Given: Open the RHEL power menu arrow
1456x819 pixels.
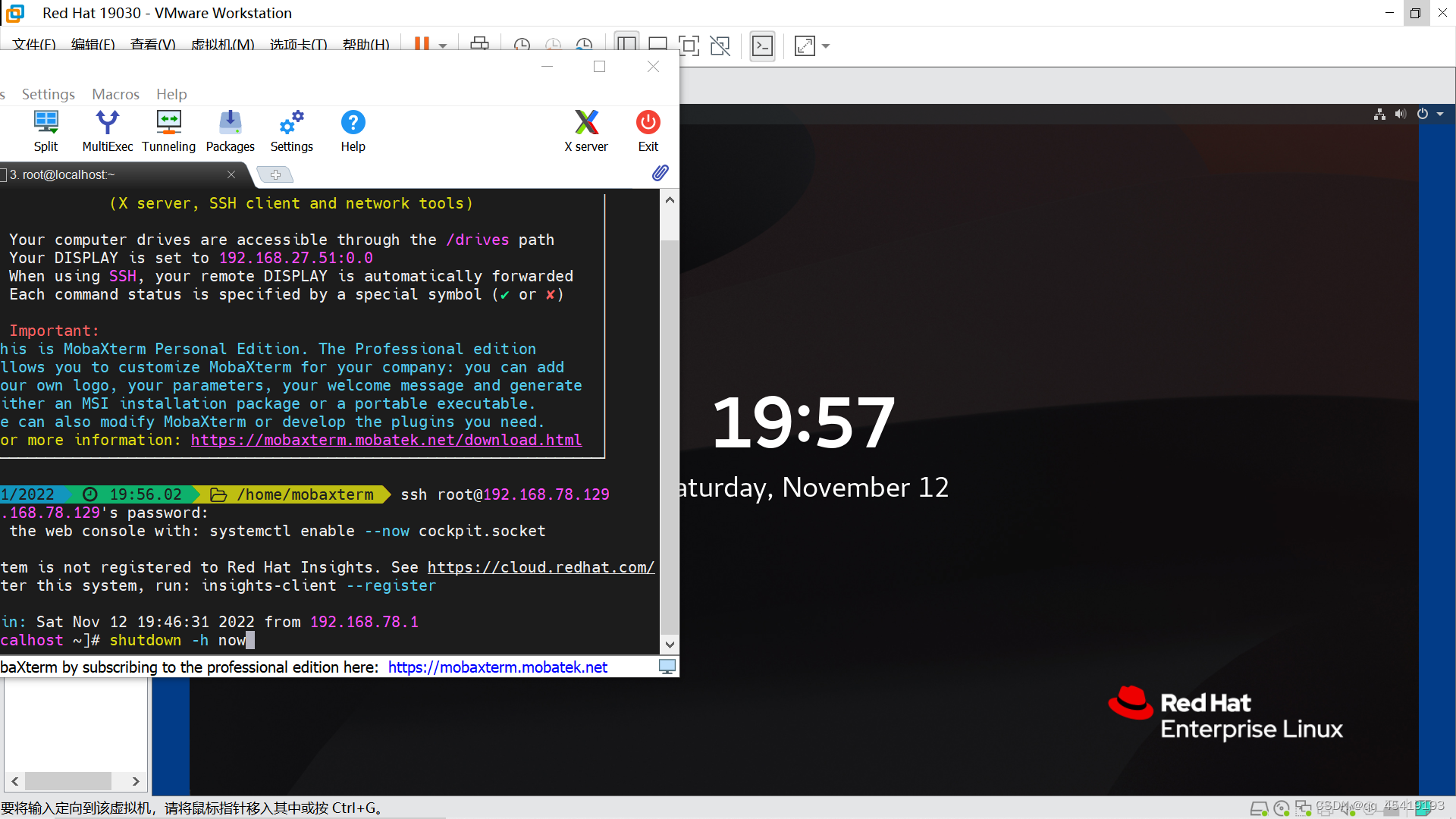Looking at the screenshot, I should coord(1440,114).
